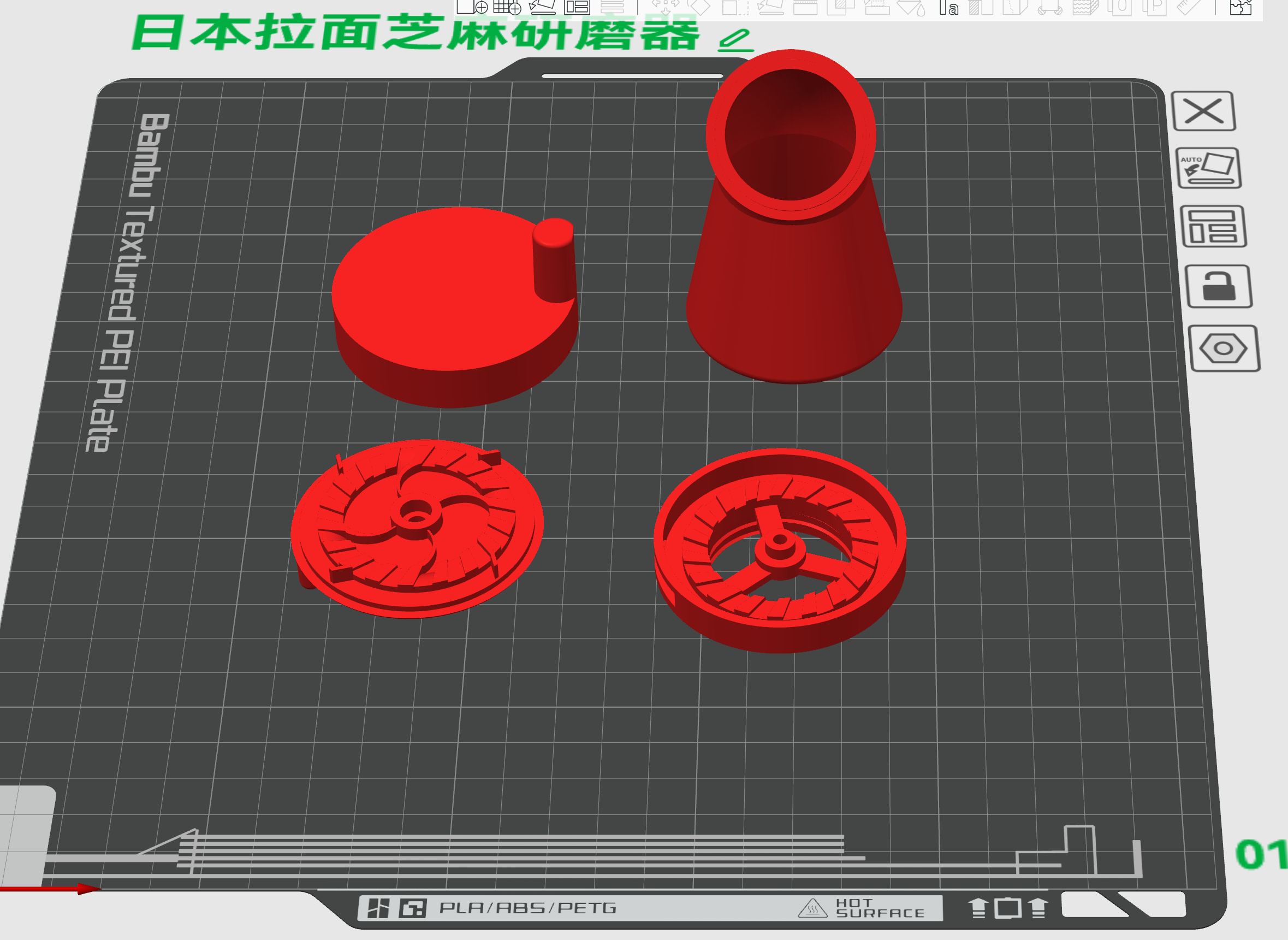Select the spiral grinding disc model
The width and height of the screenshot is (1288, 940).
click(x=417, y=529)
